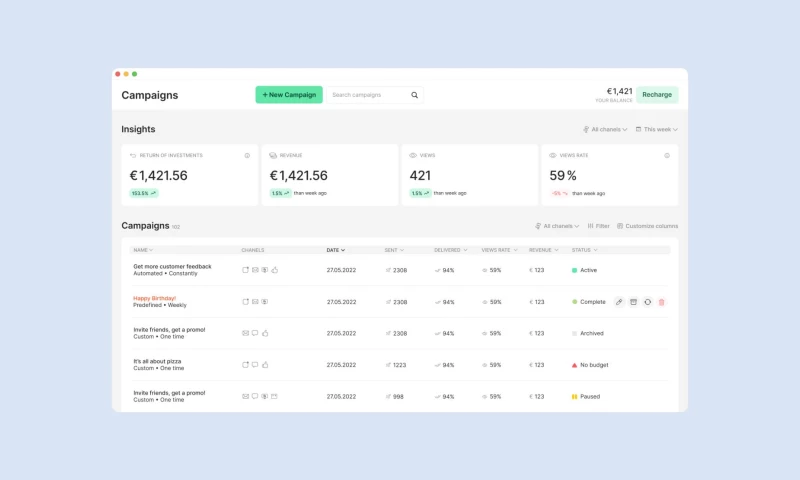Viewport: 800px width, 480px height.
Task: Click the New Campaign button
Action: [289, 95]
